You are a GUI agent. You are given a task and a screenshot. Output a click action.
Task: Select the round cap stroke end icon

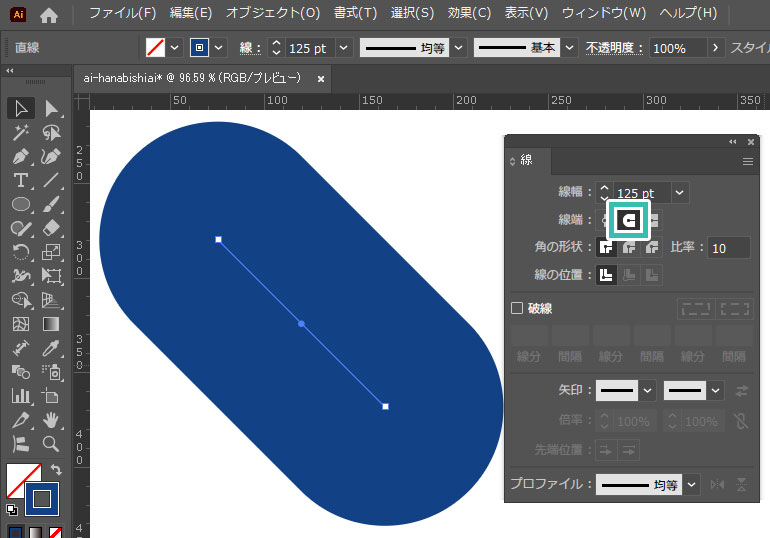click(629, 219)
